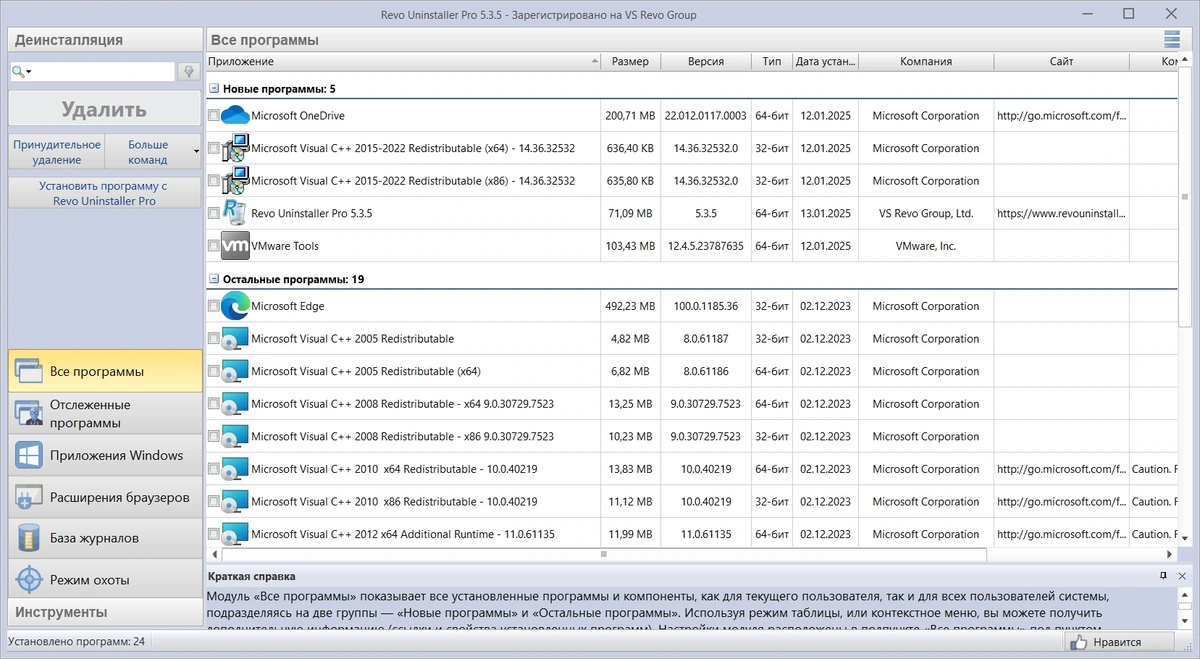
Task: Click the big Удалить button
Action: click(x=105, y=109)
